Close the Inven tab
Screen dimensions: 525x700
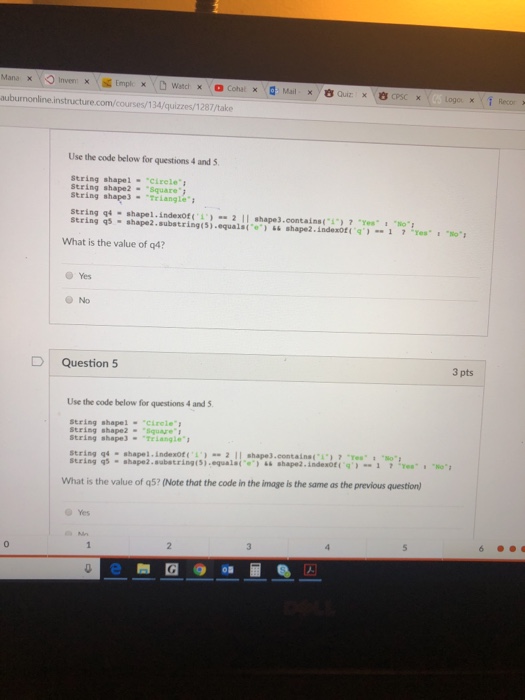pyautogui.click(x=87, y=81)
